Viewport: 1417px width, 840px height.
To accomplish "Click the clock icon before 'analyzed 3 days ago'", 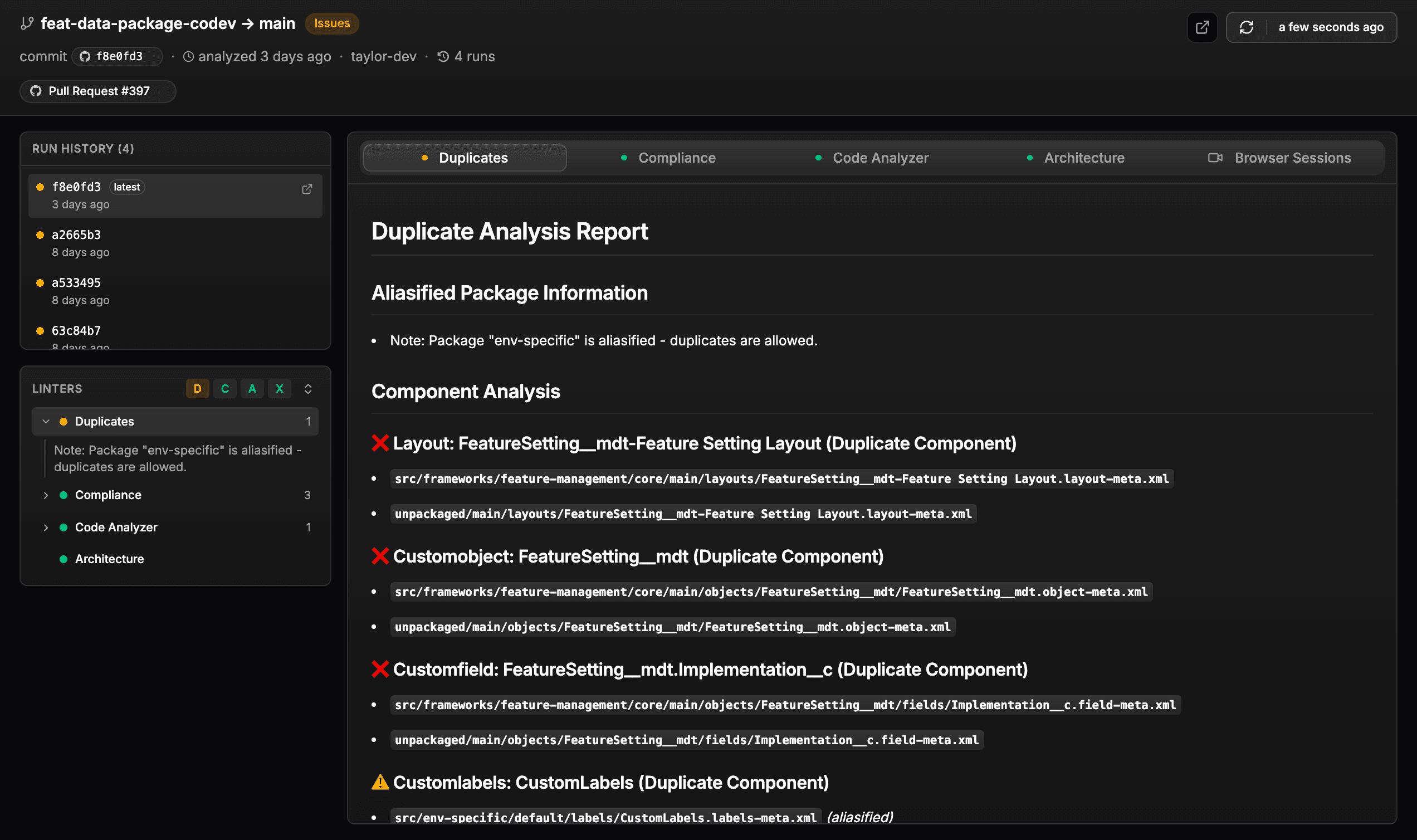I will click(x=188, y=57).
